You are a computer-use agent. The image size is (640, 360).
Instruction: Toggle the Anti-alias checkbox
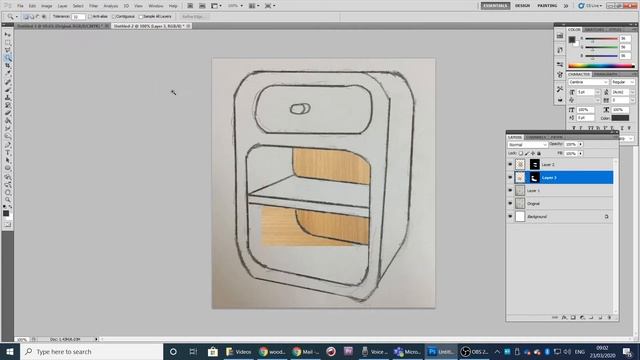tap(90, 17)
